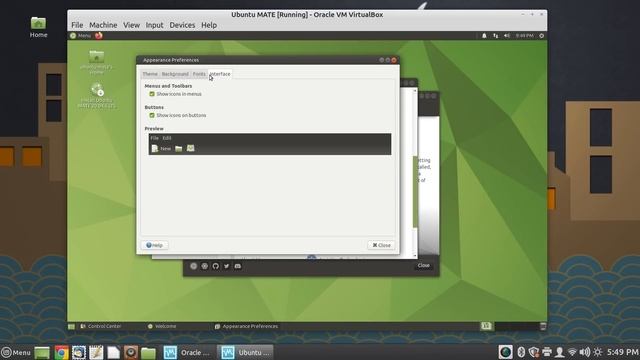Click the power/session icon in guest panel
The image size is (640, 360).
[542, 36]
